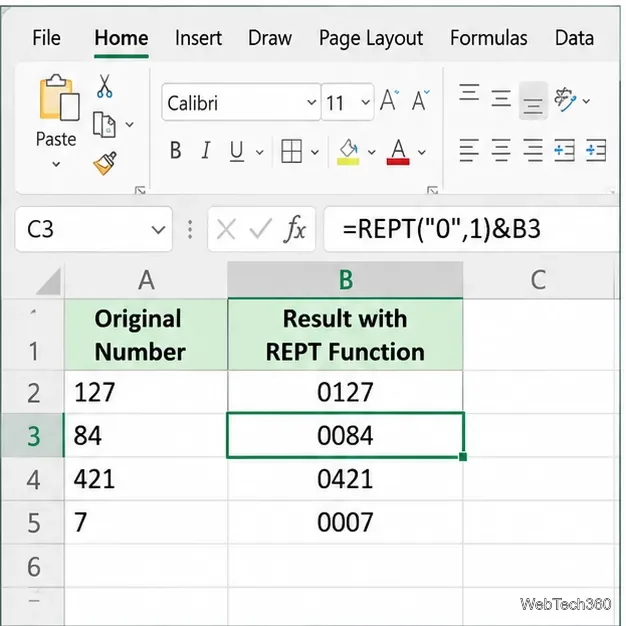
Task: Open Calibri font name dropdown
Action: pos(311,102)
